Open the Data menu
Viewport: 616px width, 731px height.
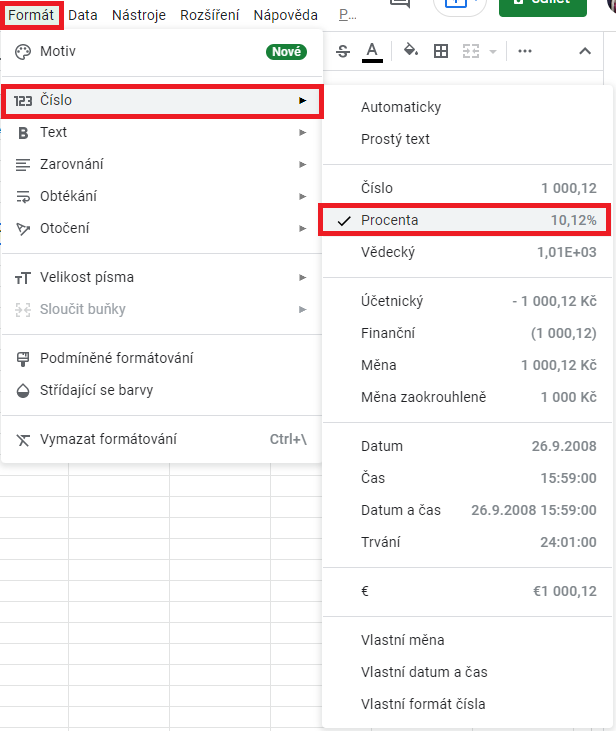point(83,15)
